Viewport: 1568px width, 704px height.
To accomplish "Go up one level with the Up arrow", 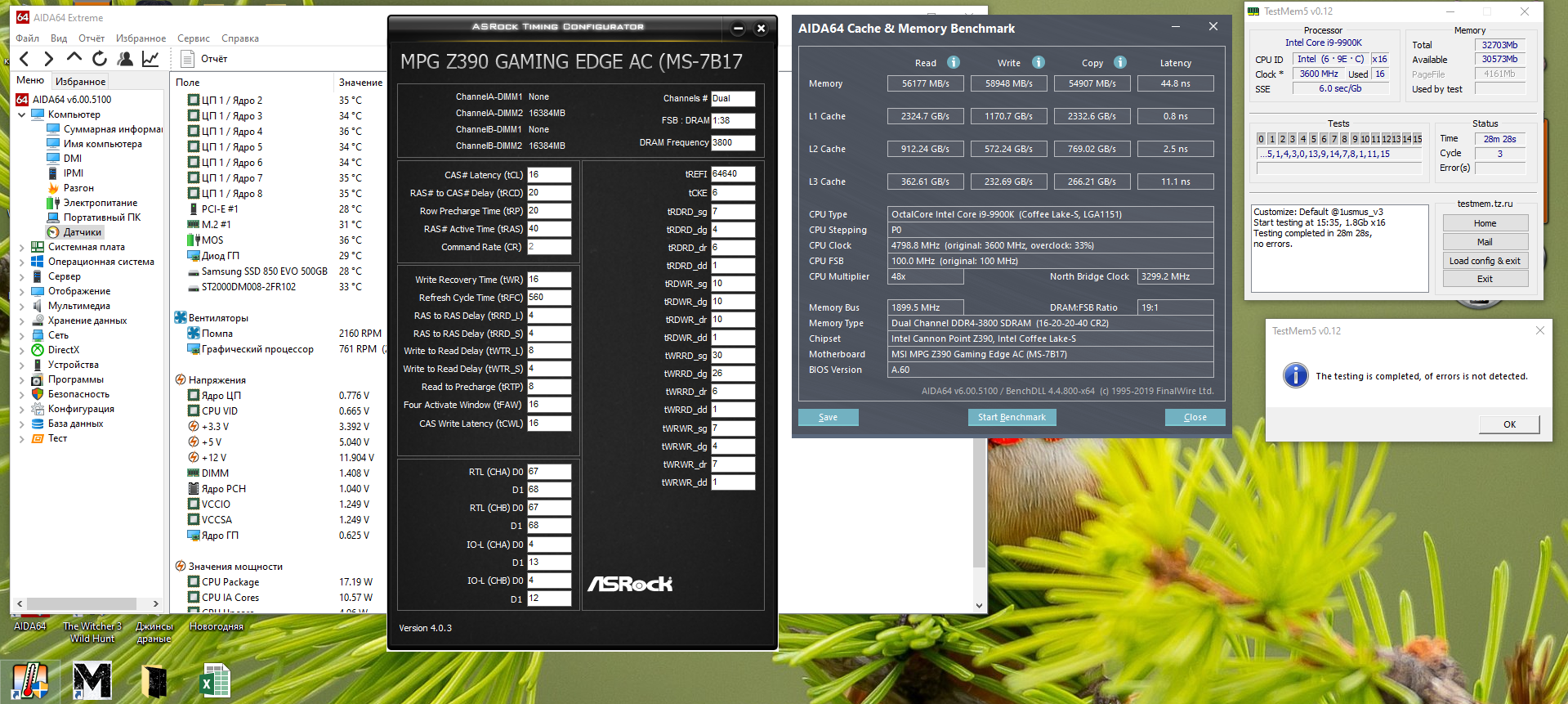I will click(x=74, y=58).
